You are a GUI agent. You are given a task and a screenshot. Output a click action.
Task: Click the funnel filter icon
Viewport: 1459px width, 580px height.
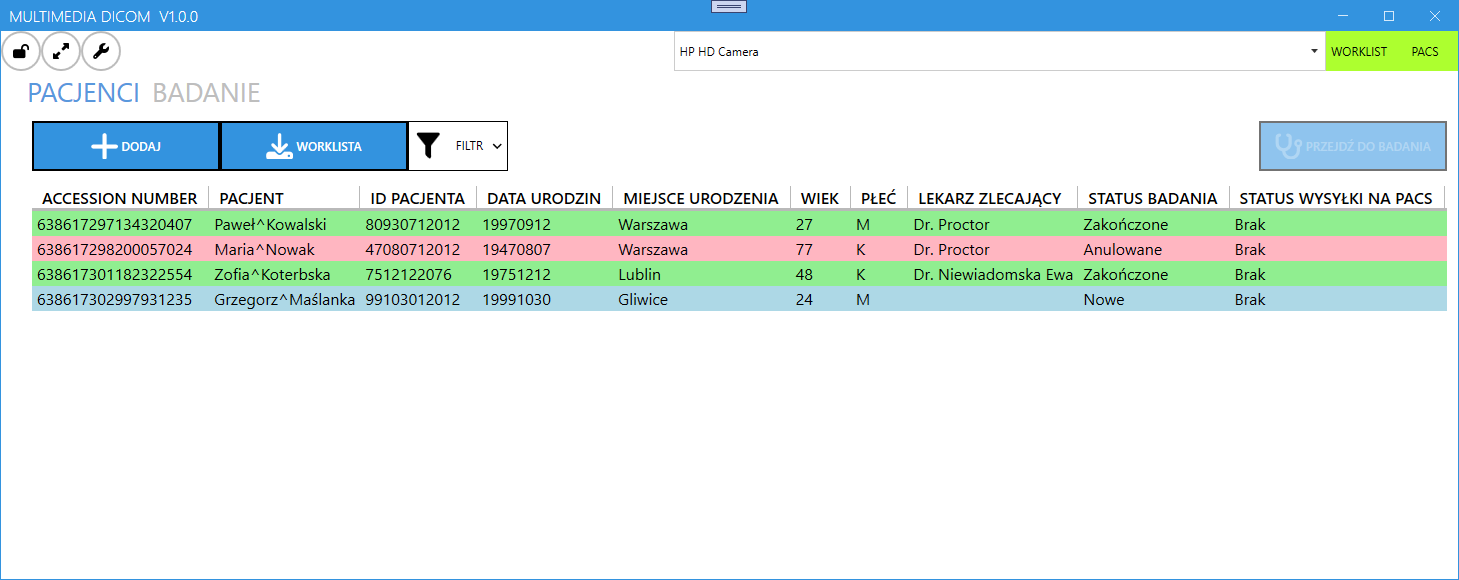coord(428,146)
